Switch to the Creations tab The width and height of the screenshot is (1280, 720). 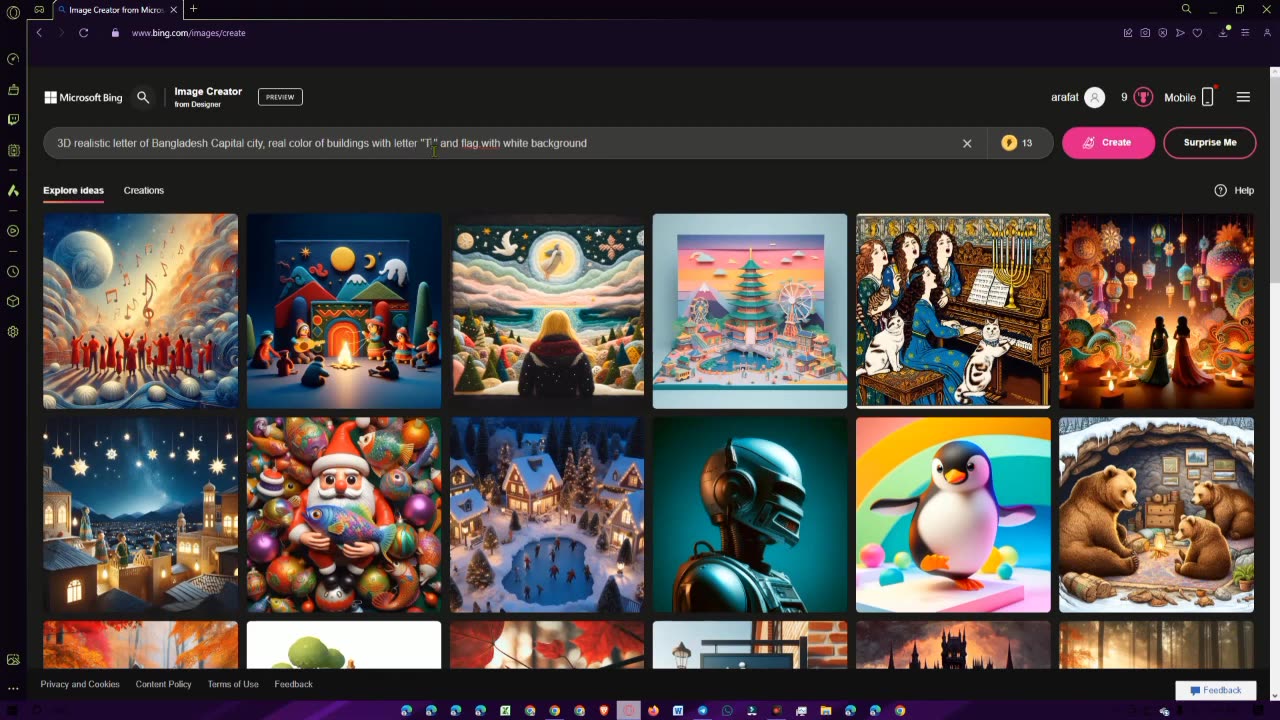pyautogui.click(x=144, y=190)
